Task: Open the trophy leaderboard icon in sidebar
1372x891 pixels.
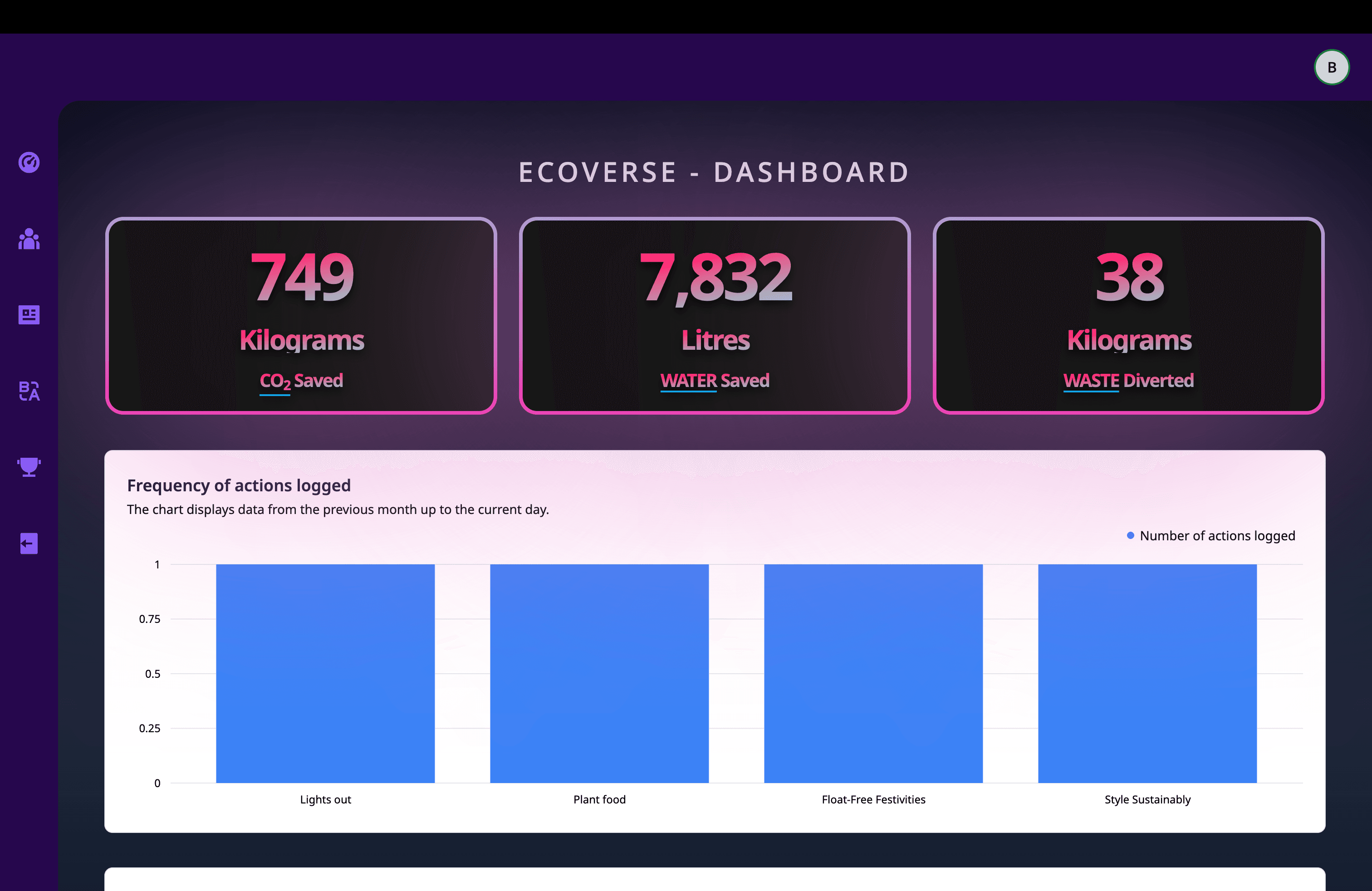Action: 29,467
